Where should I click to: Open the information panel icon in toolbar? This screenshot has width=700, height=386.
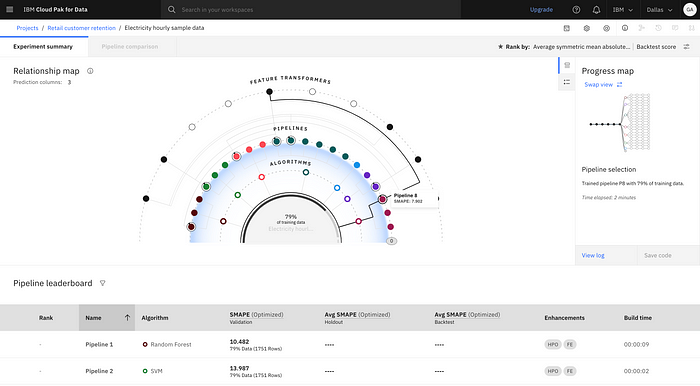point(625,28)
